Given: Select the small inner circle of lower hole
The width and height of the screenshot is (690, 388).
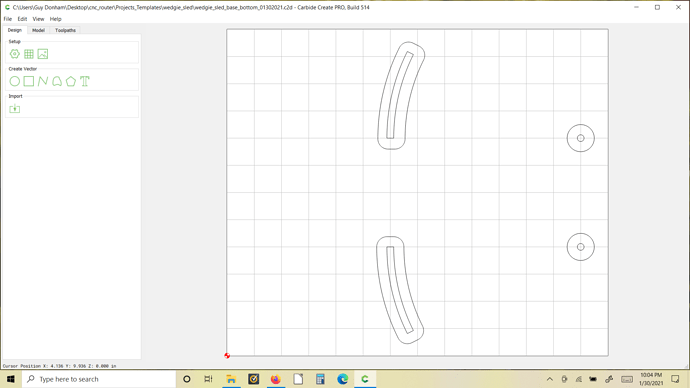Looking at the screenshot, I should point(581,247).
